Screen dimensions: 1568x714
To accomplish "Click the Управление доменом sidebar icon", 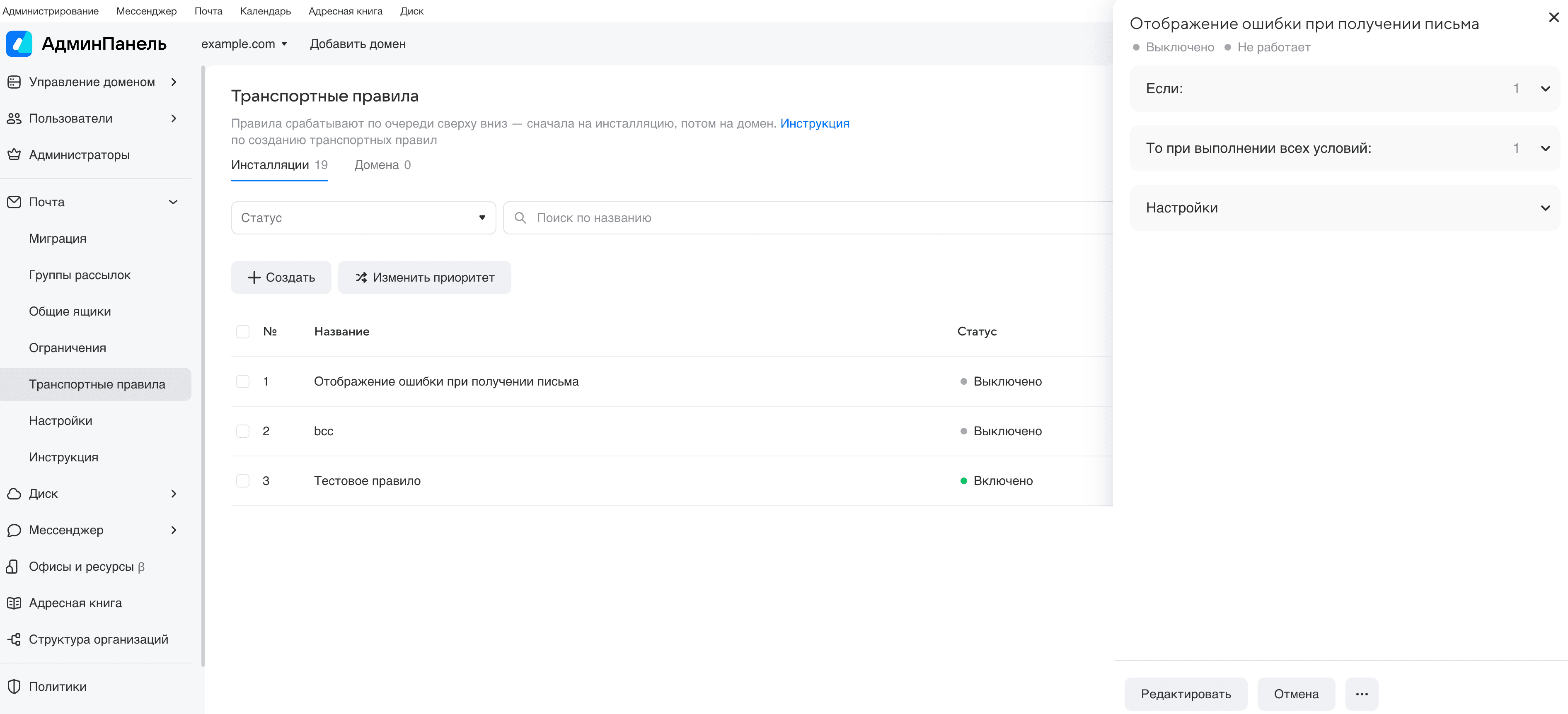I will (x=14, y=82).
